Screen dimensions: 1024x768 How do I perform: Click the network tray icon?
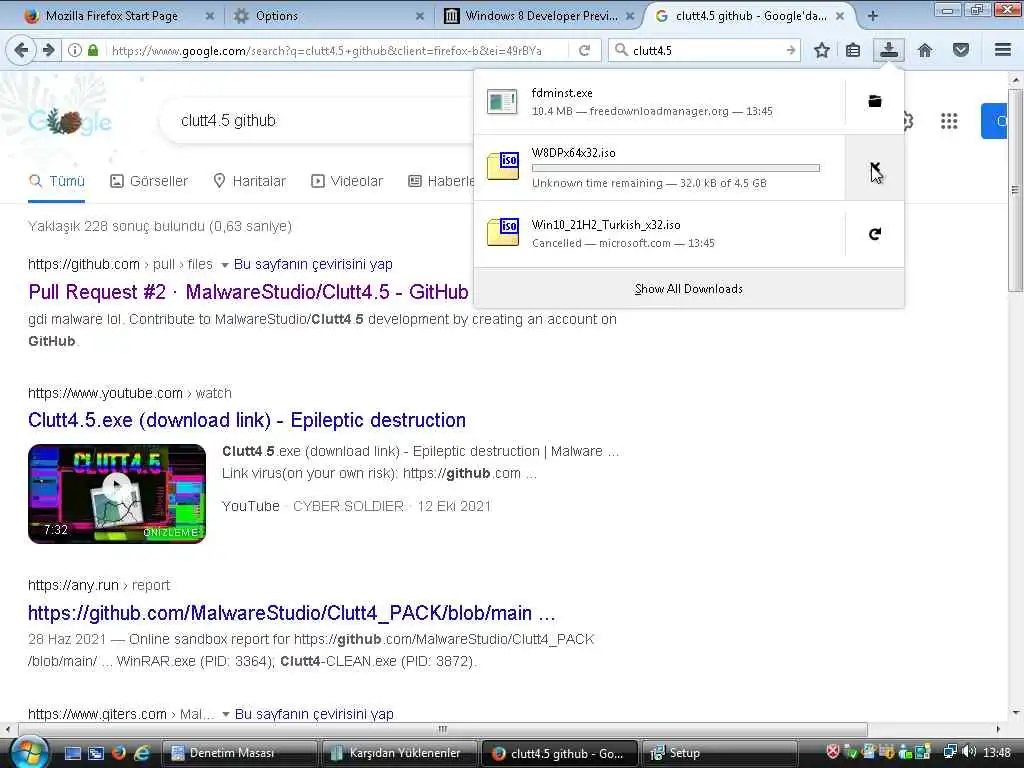coord(950,753)
